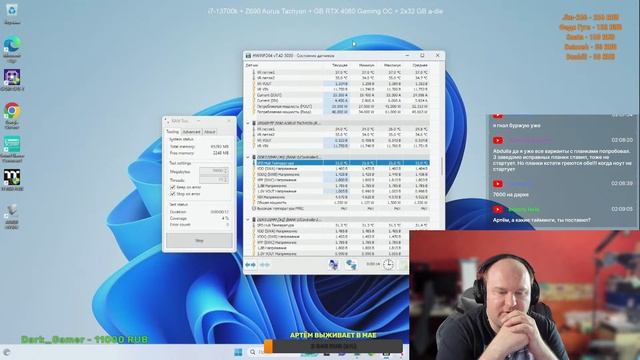Open the black 'm' logo desktop icon
This screenshot has height=360, width=640.
[x=12, y=178]
